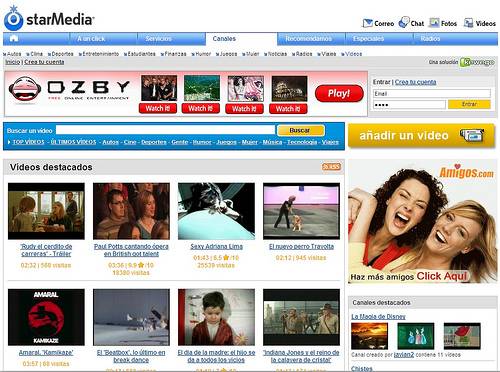The height and width of the screenshot is (372, 500).
Task: Open Humor video category link
Action: coord(202,142)
